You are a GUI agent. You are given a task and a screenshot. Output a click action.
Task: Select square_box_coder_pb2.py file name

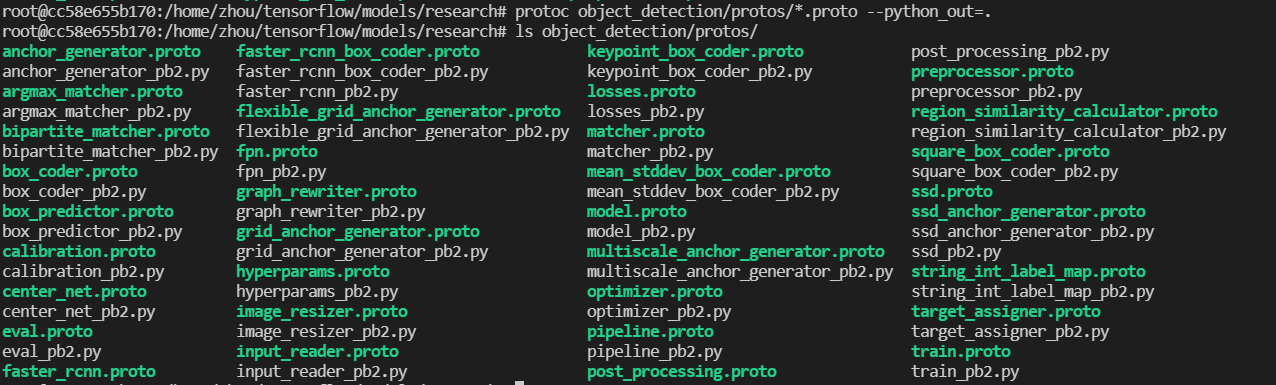(x=1015, y=171)
